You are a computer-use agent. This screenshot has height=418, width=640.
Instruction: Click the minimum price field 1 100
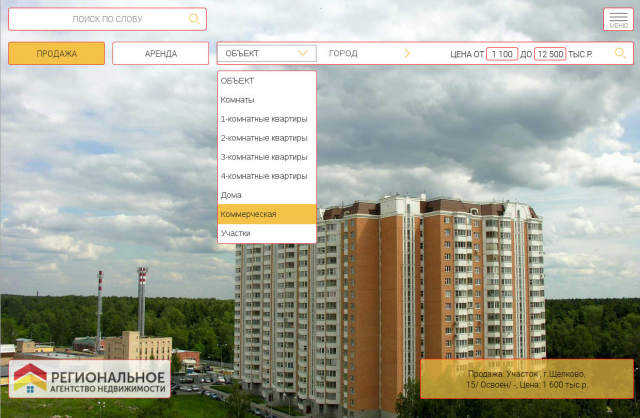coord(502,54)
